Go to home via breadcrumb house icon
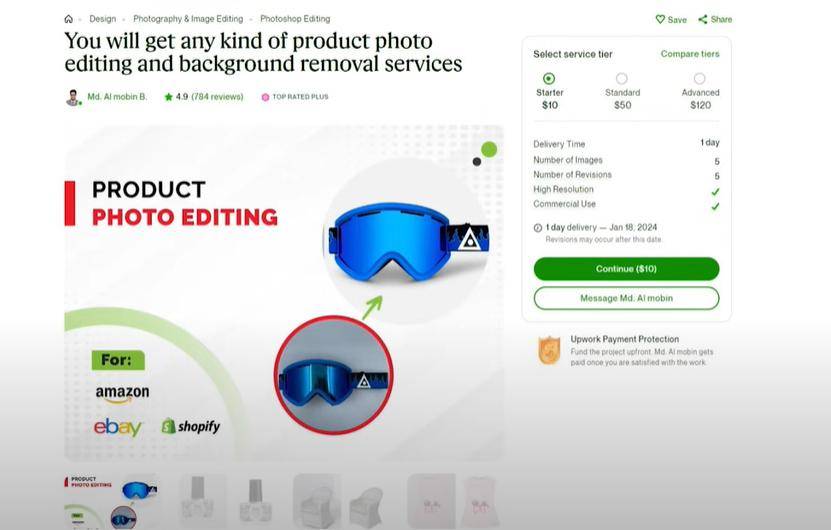This screenshot has height=530, width=831. (68, 19)
